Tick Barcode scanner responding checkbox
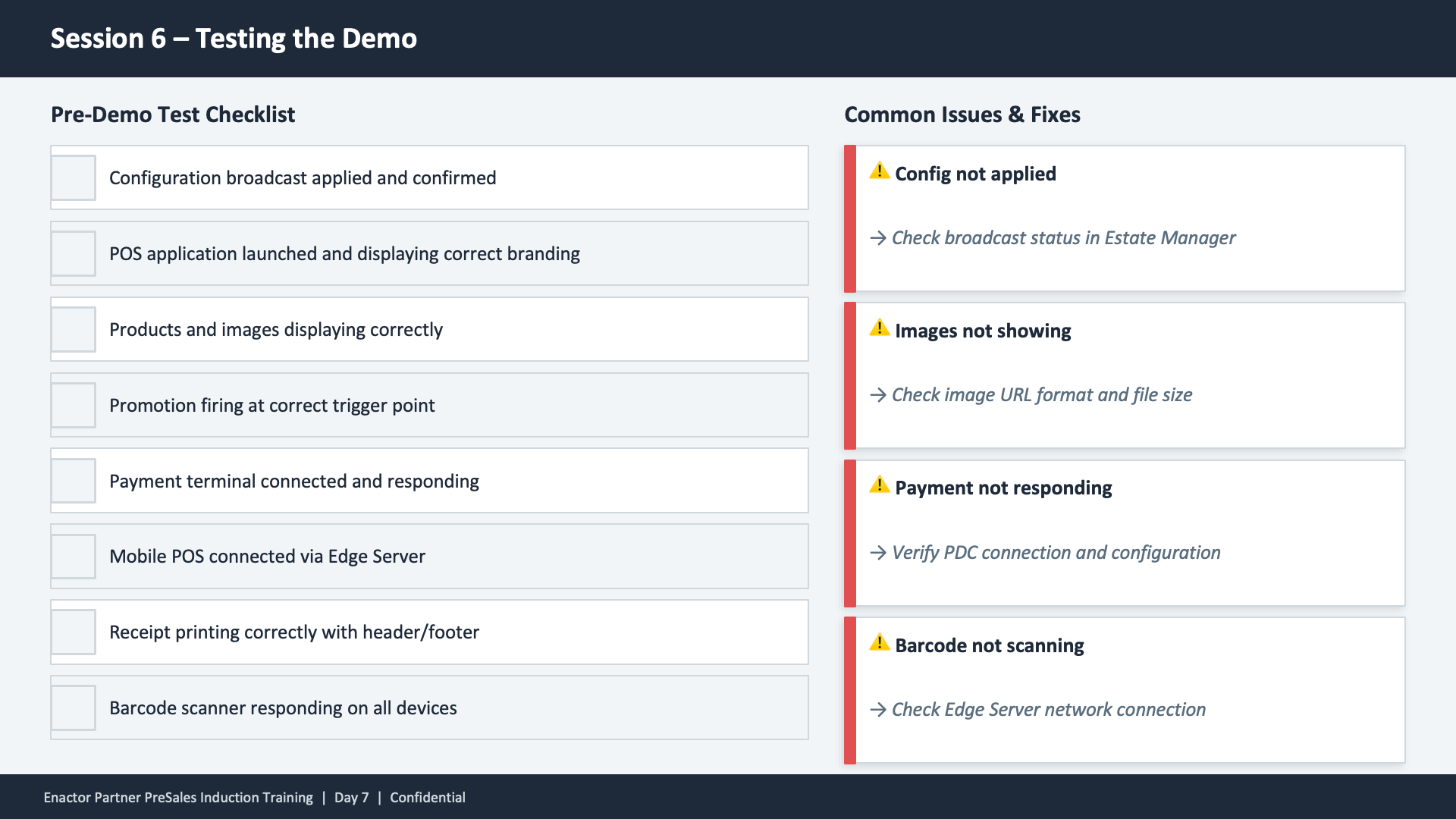Image resolution: width=1456 pixels, height=819 pixels. click(x=74, y=708)
